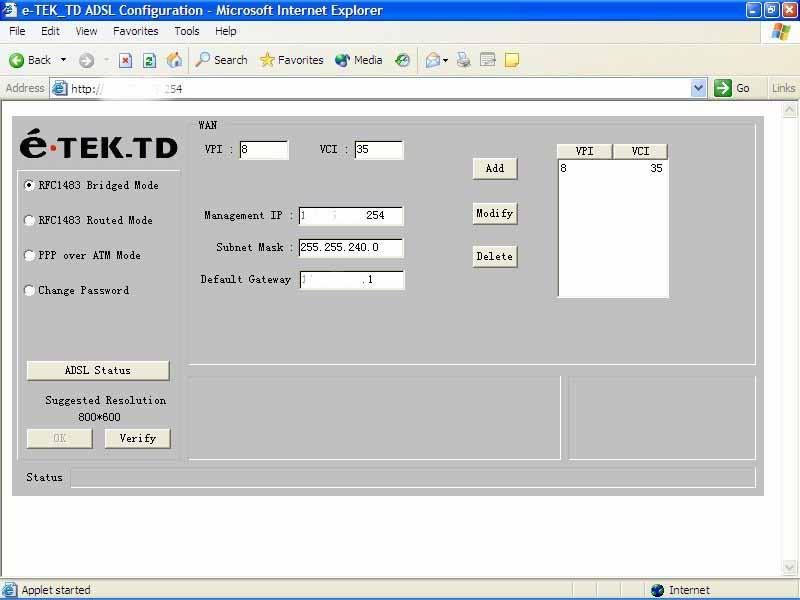Print the page with the printer icon
Image resolution: width=800 pixels, height=600 pixels.
(464, 60)
